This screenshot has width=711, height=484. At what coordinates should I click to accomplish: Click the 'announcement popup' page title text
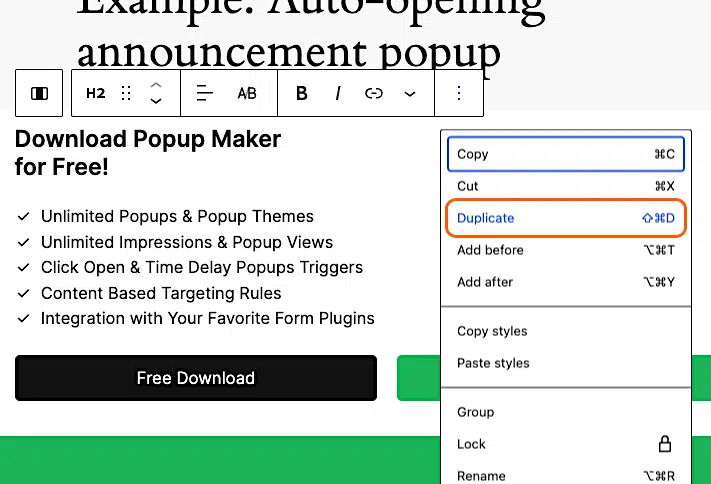tap(289, 54)
